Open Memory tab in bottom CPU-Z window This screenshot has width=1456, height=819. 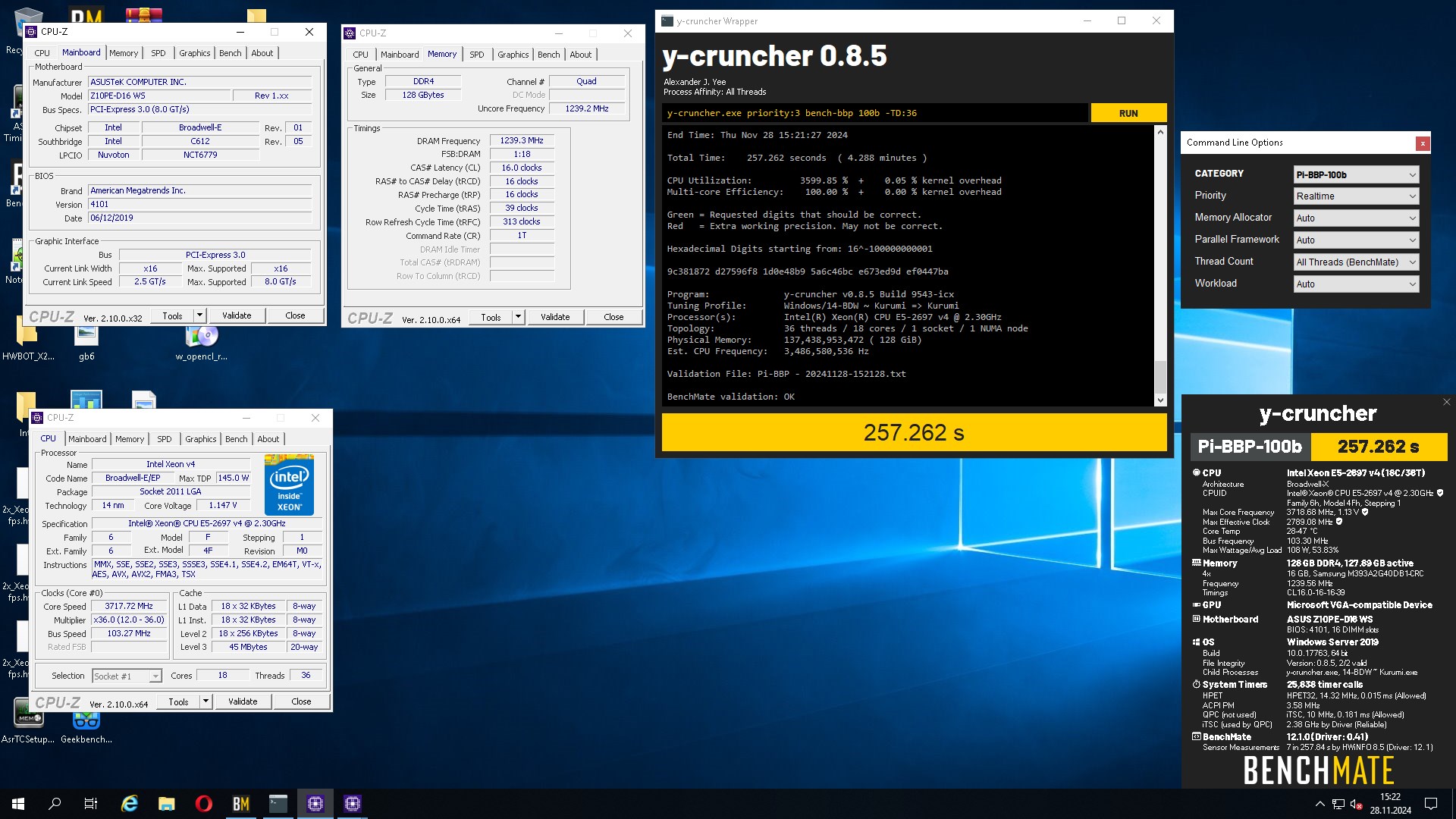130,439
